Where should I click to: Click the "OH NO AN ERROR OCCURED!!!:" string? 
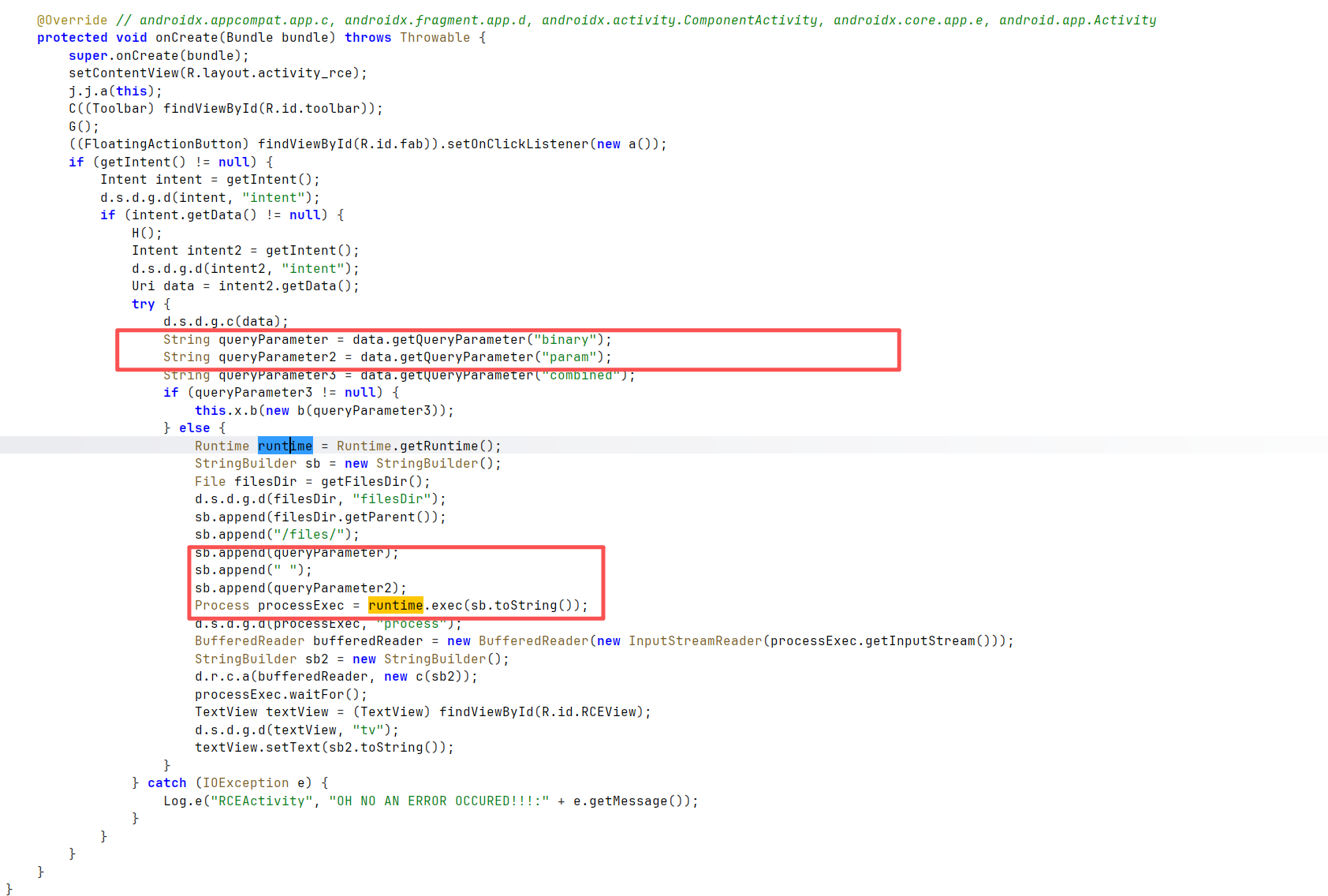(x=438, y=801)
